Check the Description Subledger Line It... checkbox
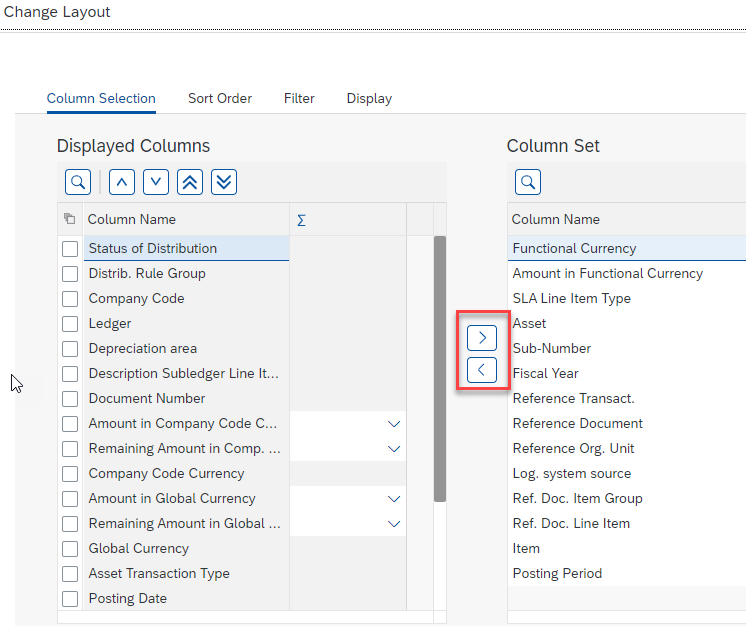746x626 pixels. (70, 374)
